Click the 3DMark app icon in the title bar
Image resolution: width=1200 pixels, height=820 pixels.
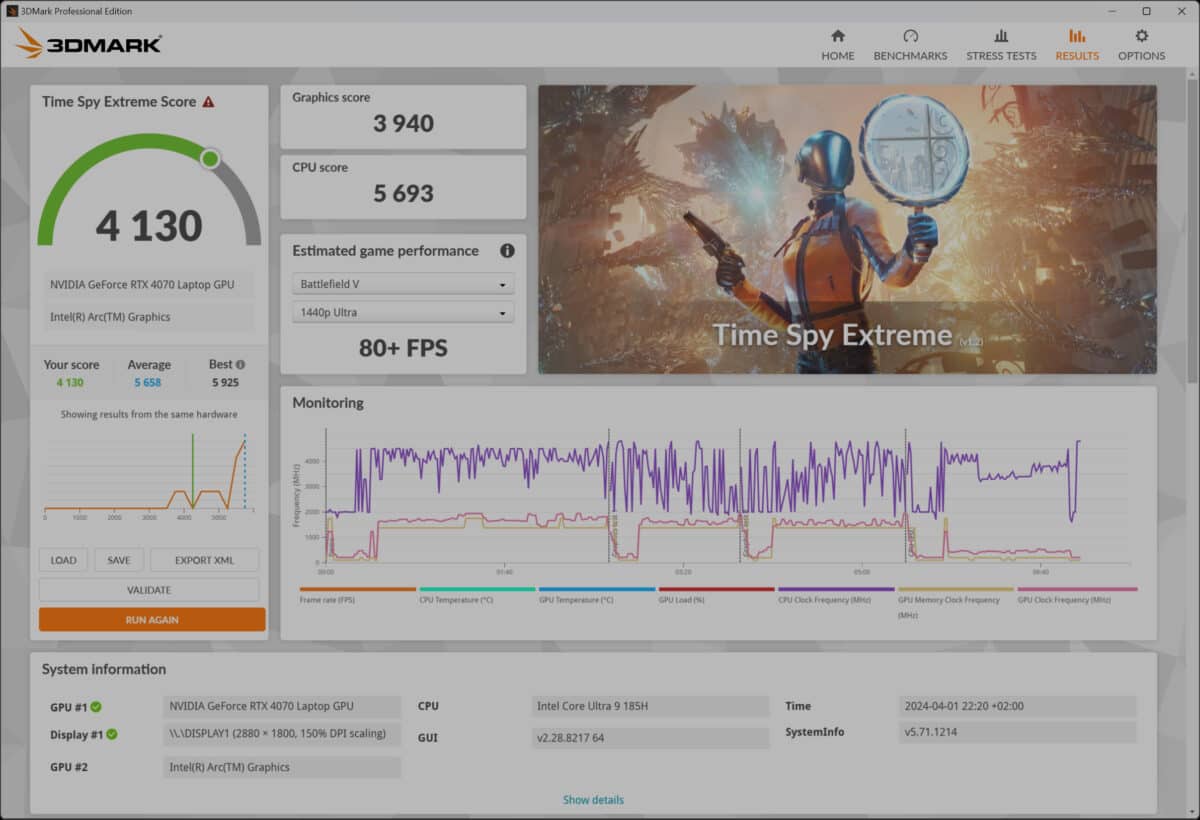point(10,11)
